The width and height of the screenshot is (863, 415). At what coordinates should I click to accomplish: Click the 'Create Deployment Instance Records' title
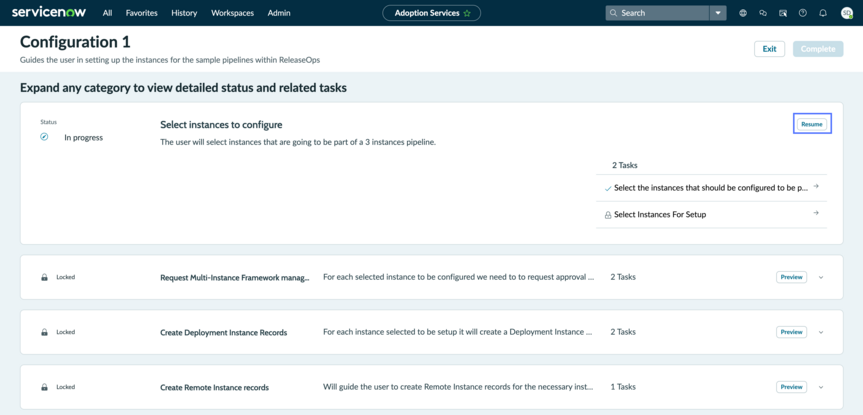(223, 332)
